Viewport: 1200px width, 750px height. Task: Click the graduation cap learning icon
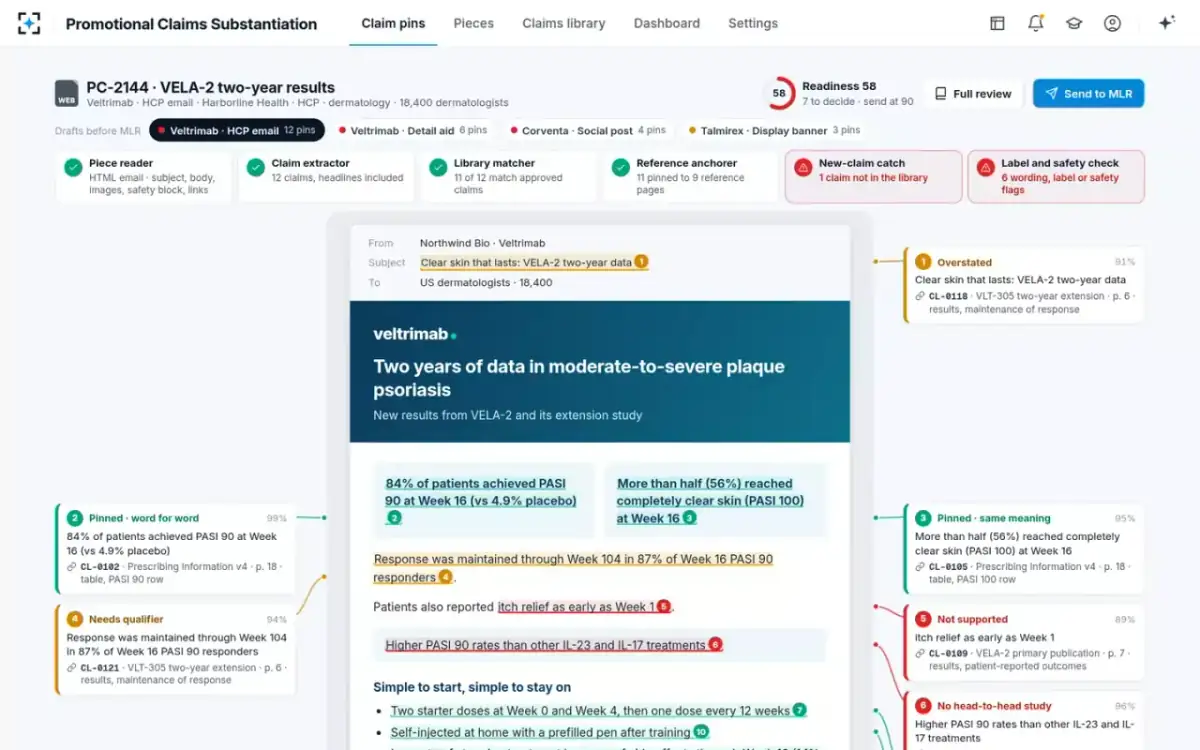click(x=1074, y=23)
